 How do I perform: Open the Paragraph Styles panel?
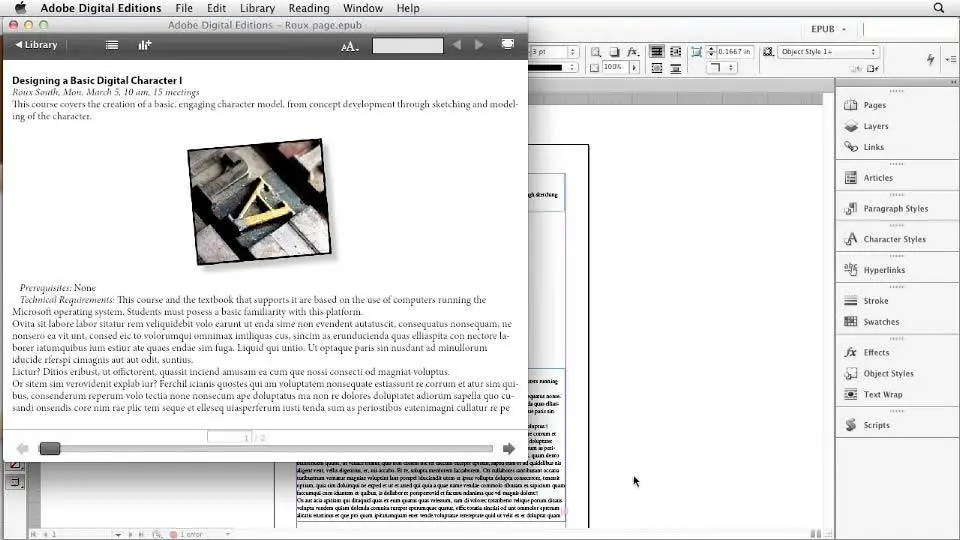click(896, 208)
